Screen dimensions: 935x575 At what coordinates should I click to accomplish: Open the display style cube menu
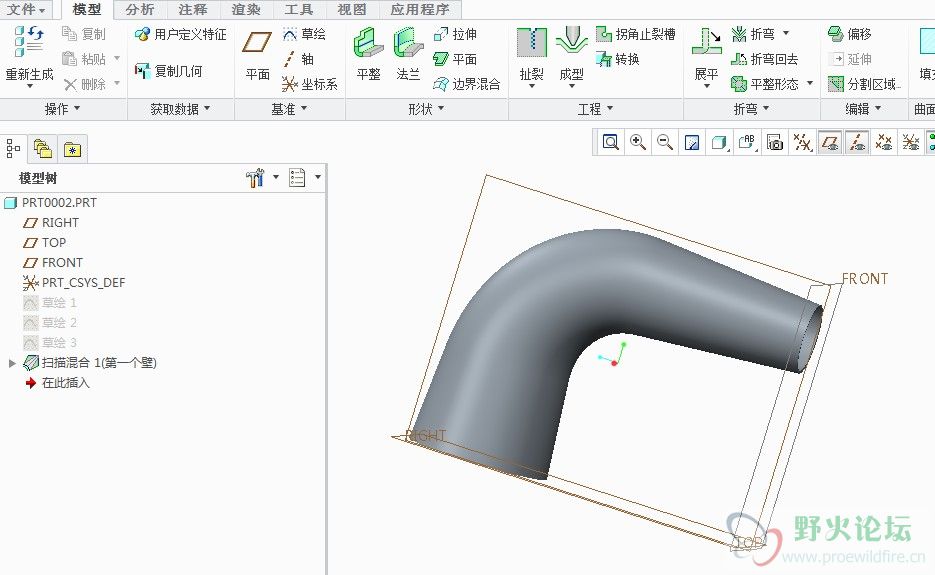coord(720,142)
